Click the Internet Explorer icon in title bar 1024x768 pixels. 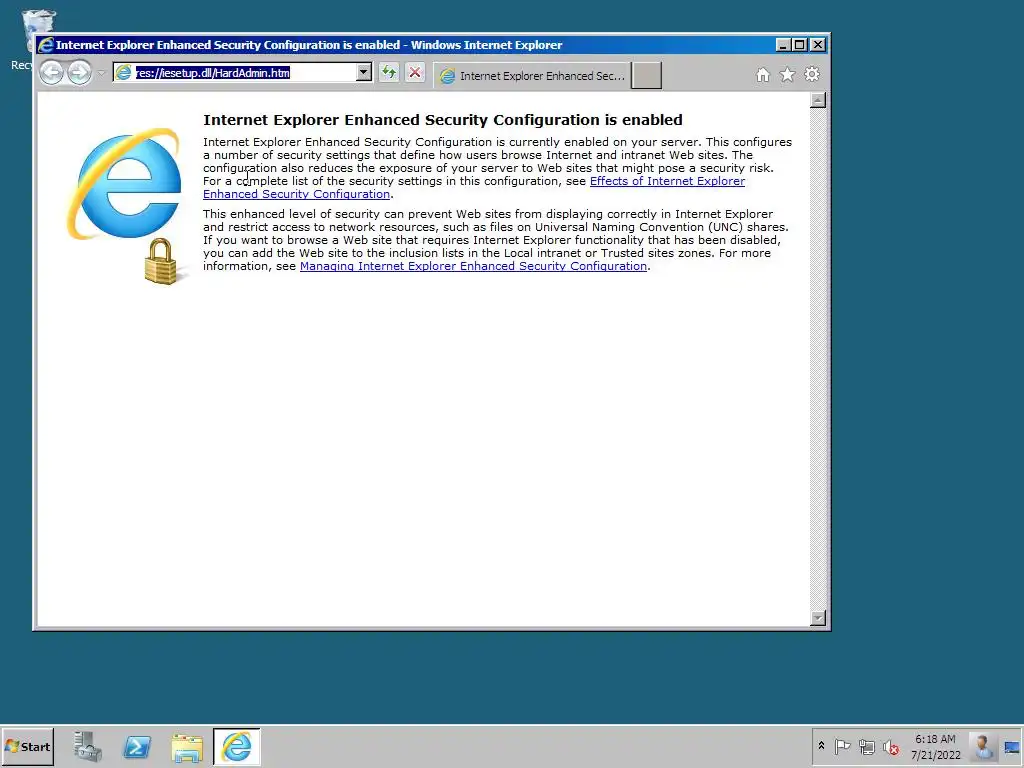click(x=46, y=45)
